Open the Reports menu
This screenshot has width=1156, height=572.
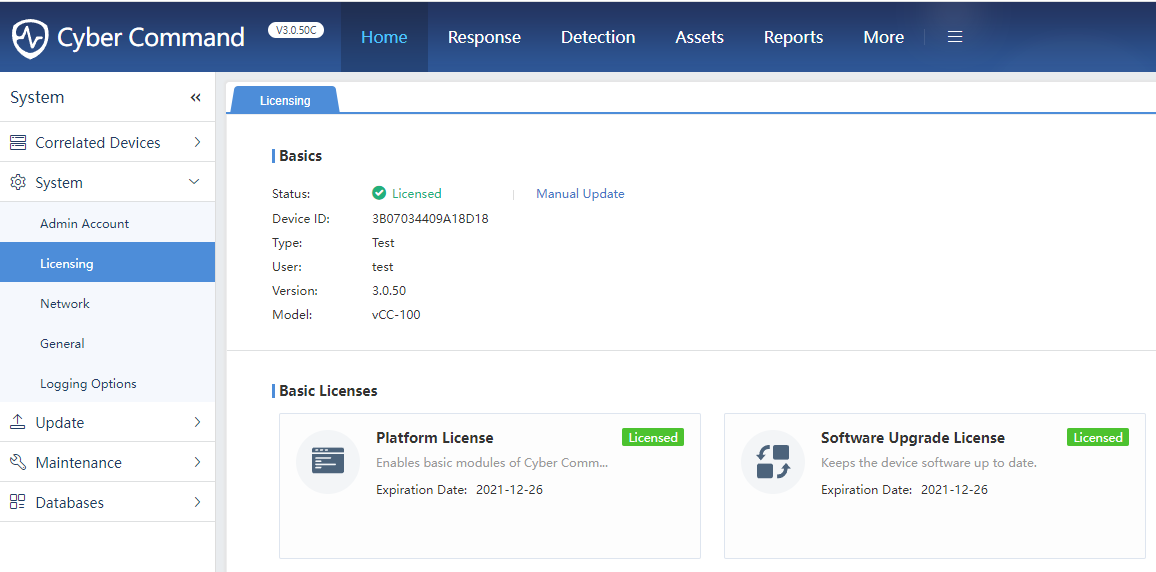click(793, 37)
